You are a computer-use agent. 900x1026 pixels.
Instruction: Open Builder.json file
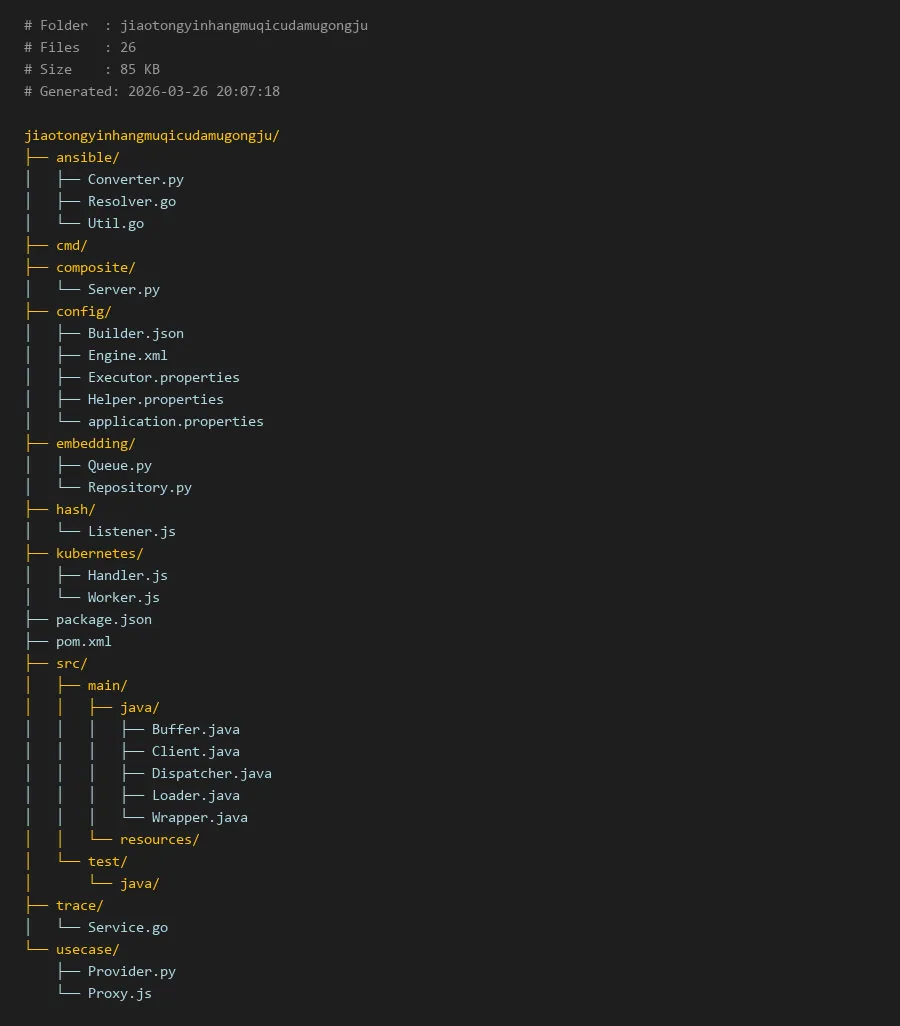pyautogui.click(x=135, y=333)
